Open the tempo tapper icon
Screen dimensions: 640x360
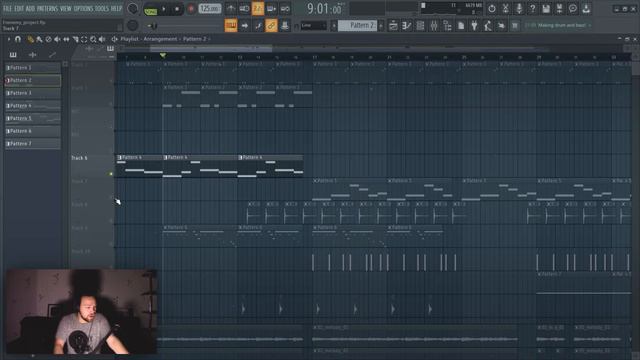tap(488, 26)
